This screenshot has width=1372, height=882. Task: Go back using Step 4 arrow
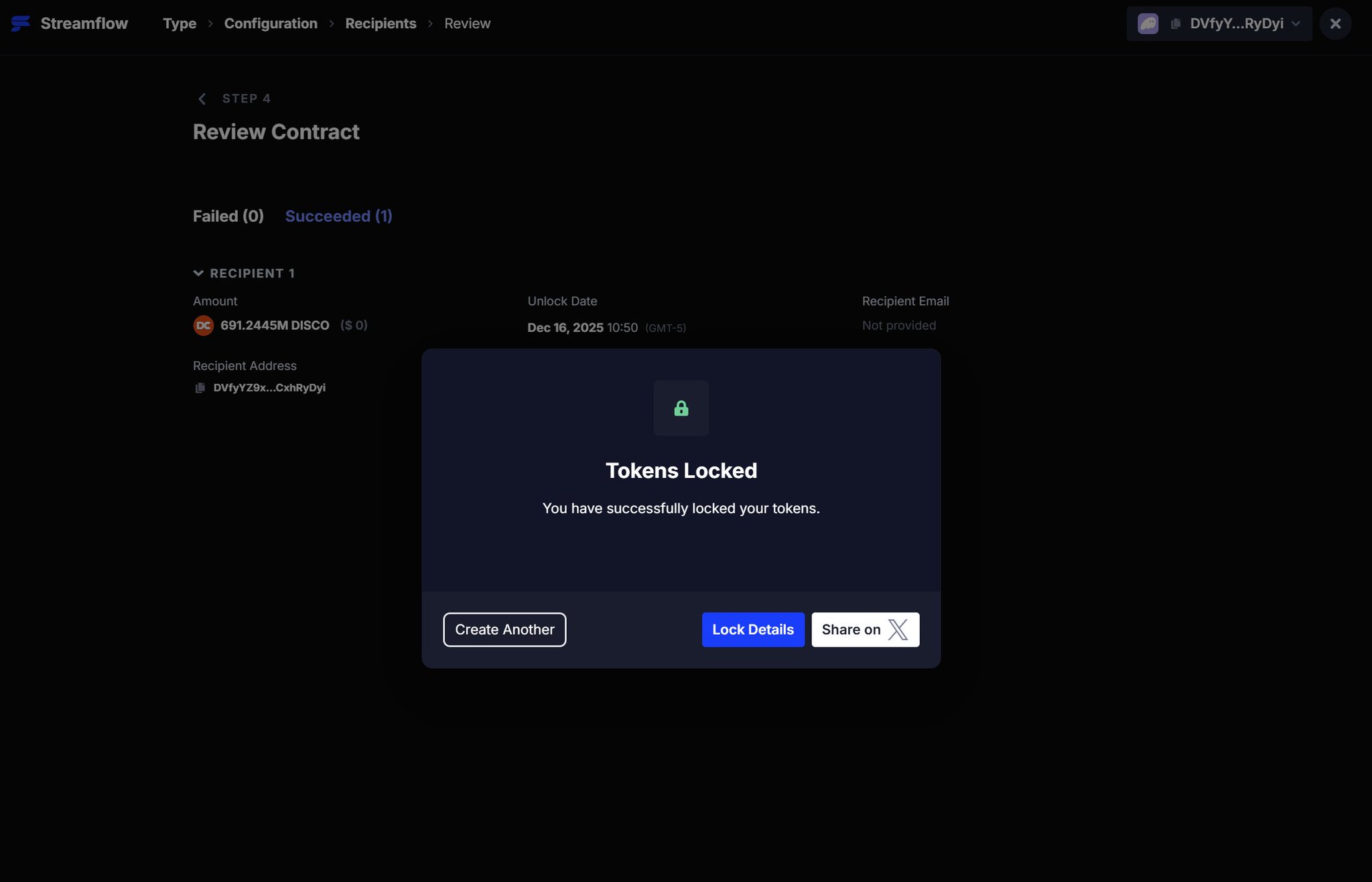tap(202, 99)
